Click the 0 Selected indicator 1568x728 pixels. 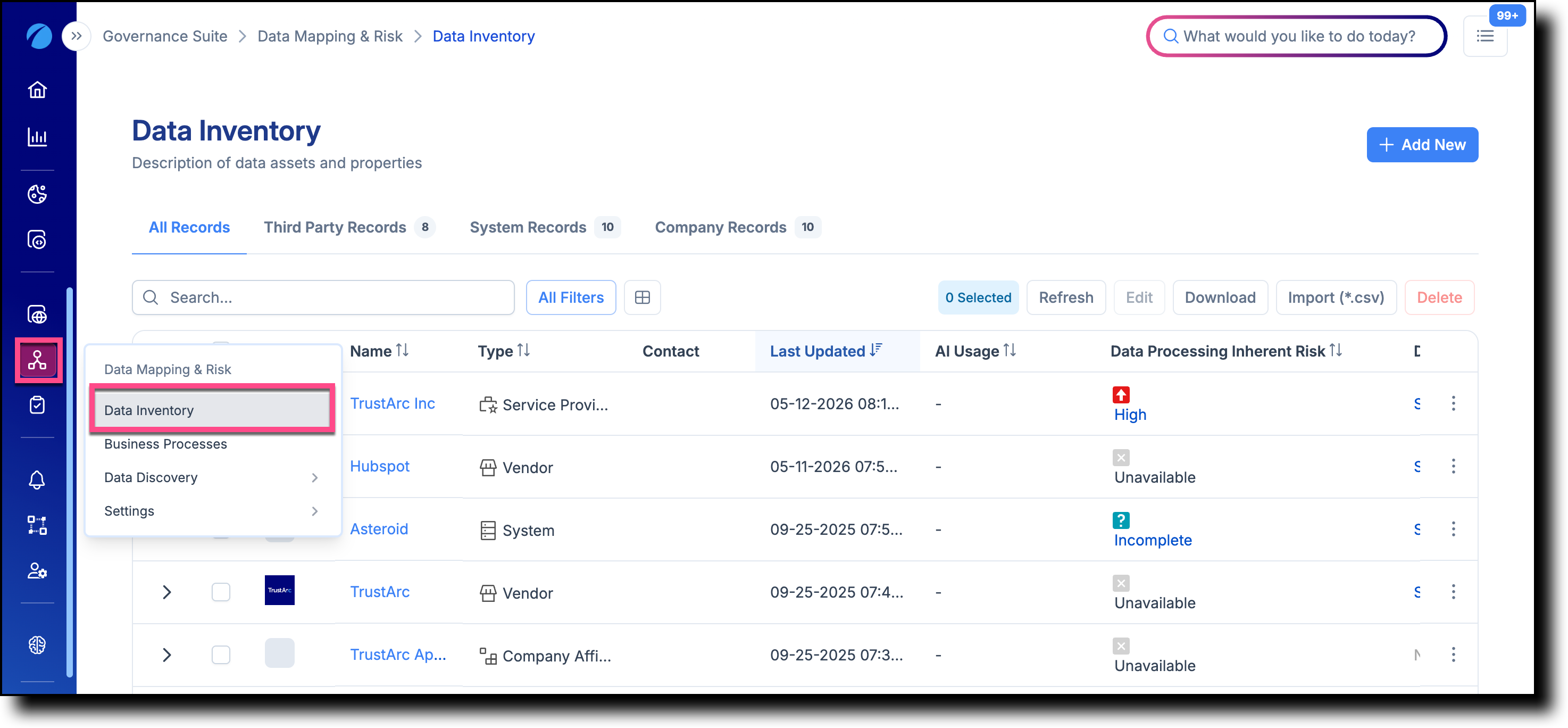click(978, 297)
